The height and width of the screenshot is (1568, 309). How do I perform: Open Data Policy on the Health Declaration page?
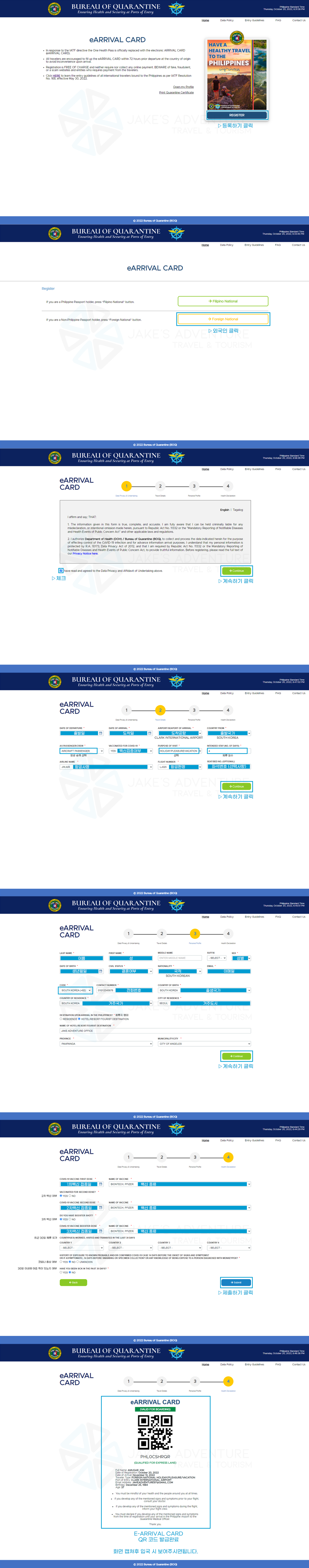click(x=227, y=1141)
